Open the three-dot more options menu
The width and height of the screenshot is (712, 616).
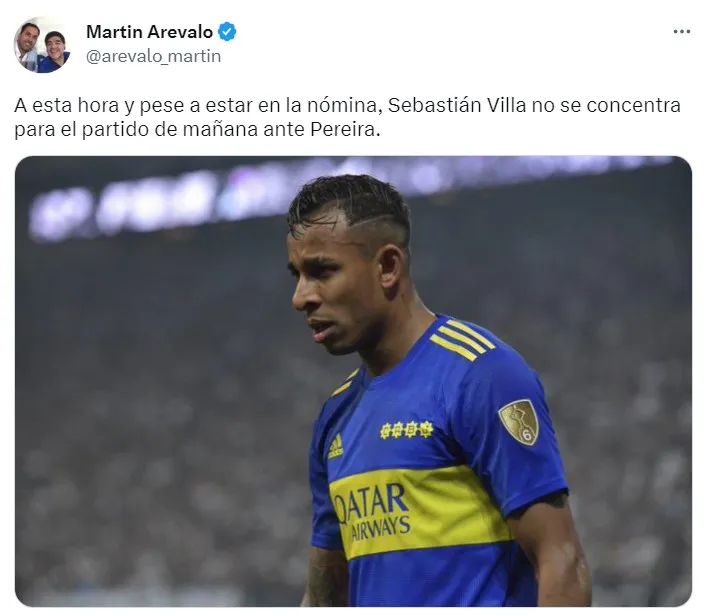[682, 32]
